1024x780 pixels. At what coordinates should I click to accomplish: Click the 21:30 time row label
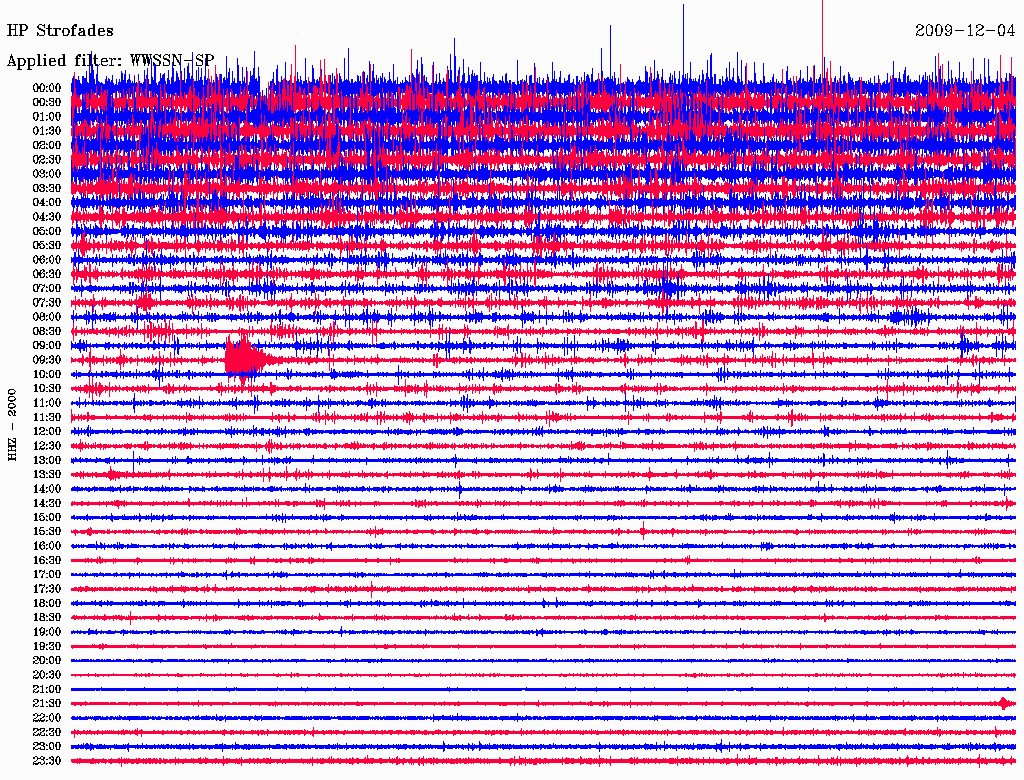tap(47, 704)
